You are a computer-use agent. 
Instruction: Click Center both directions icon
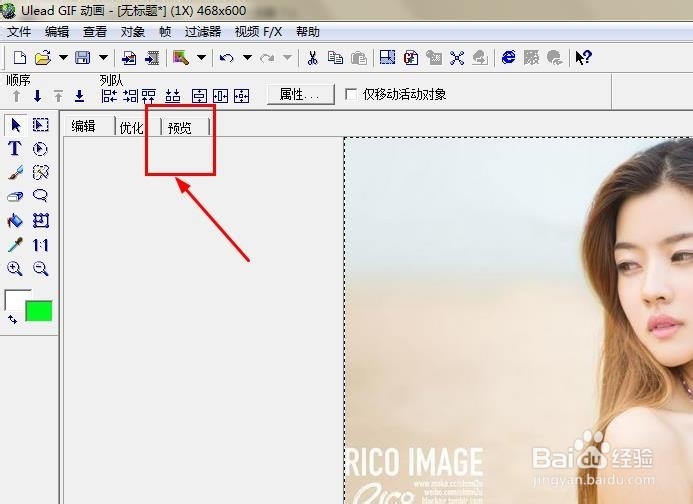[x=241, y=96]
